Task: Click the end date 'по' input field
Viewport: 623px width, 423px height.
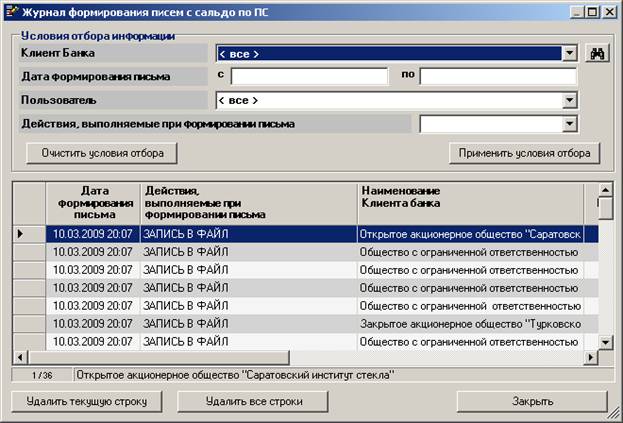Action: [497, 77]
